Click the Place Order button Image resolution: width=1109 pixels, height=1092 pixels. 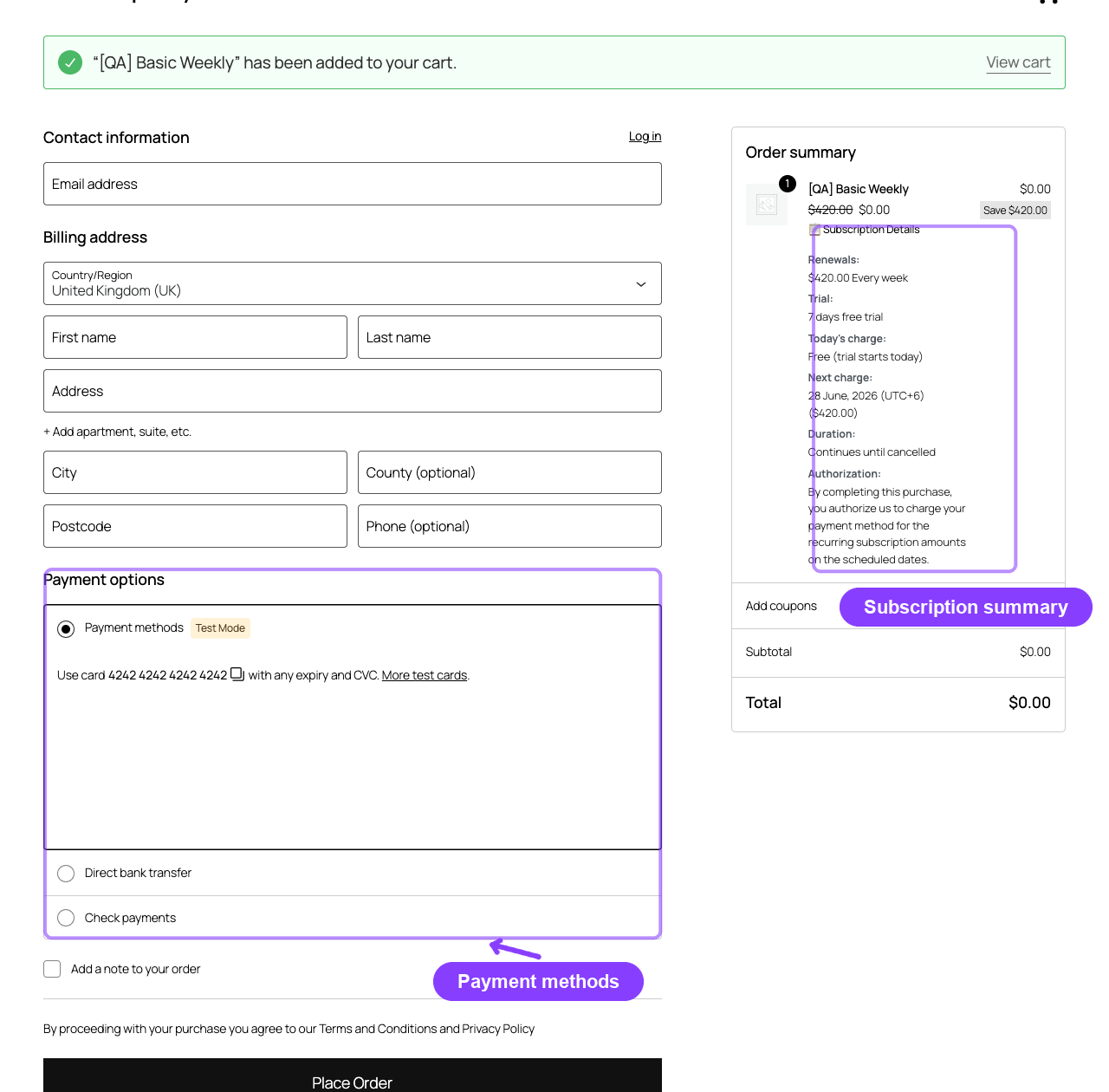[353, 1076]
